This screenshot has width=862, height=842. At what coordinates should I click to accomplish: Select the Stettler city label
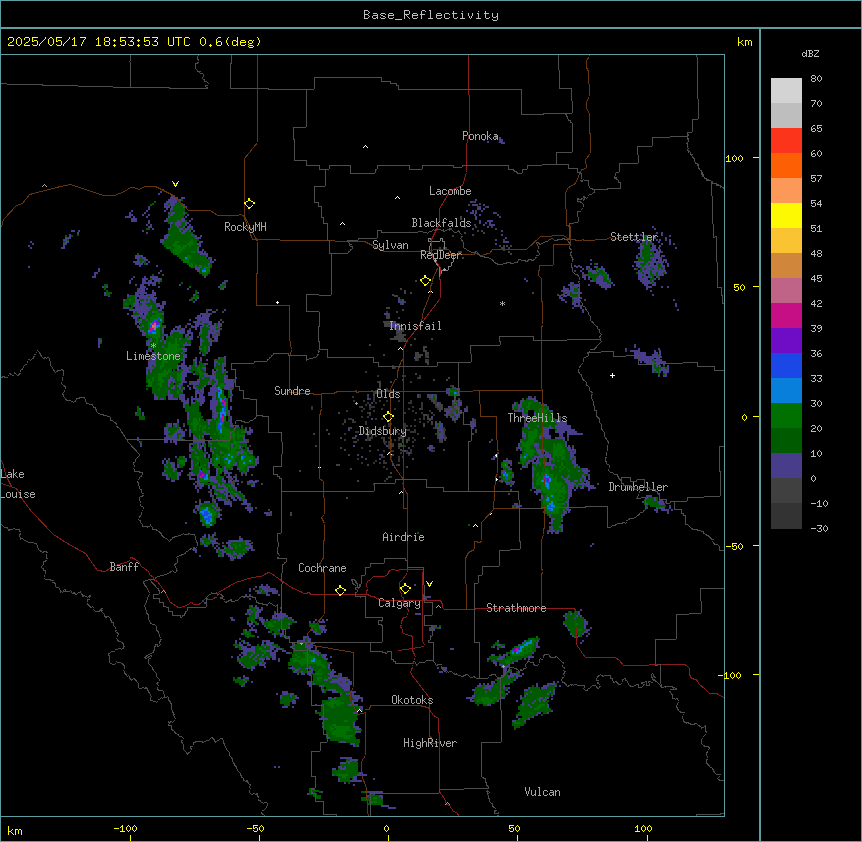(x=634, y=237)
